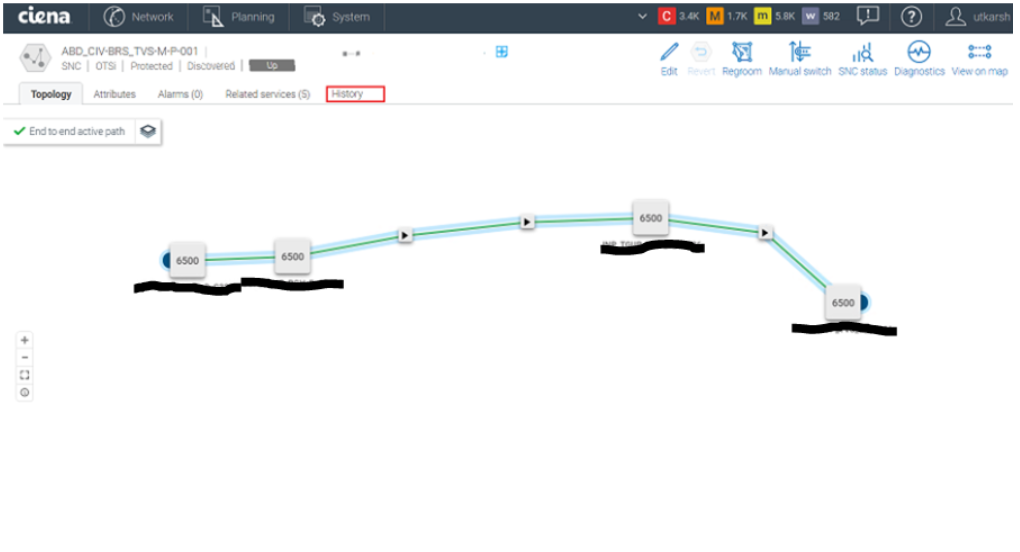Open the System menu

[x=336, y=17]
